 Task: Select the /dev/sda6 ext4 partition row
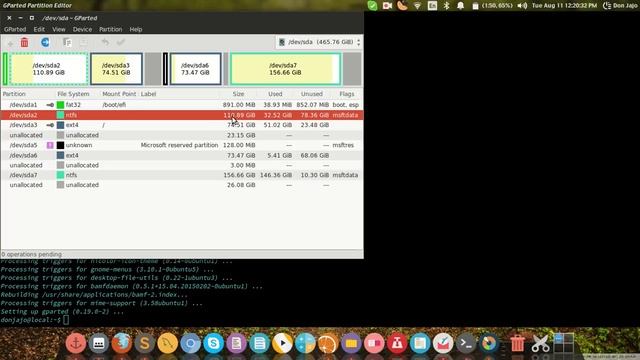click(x=182, y=155)
